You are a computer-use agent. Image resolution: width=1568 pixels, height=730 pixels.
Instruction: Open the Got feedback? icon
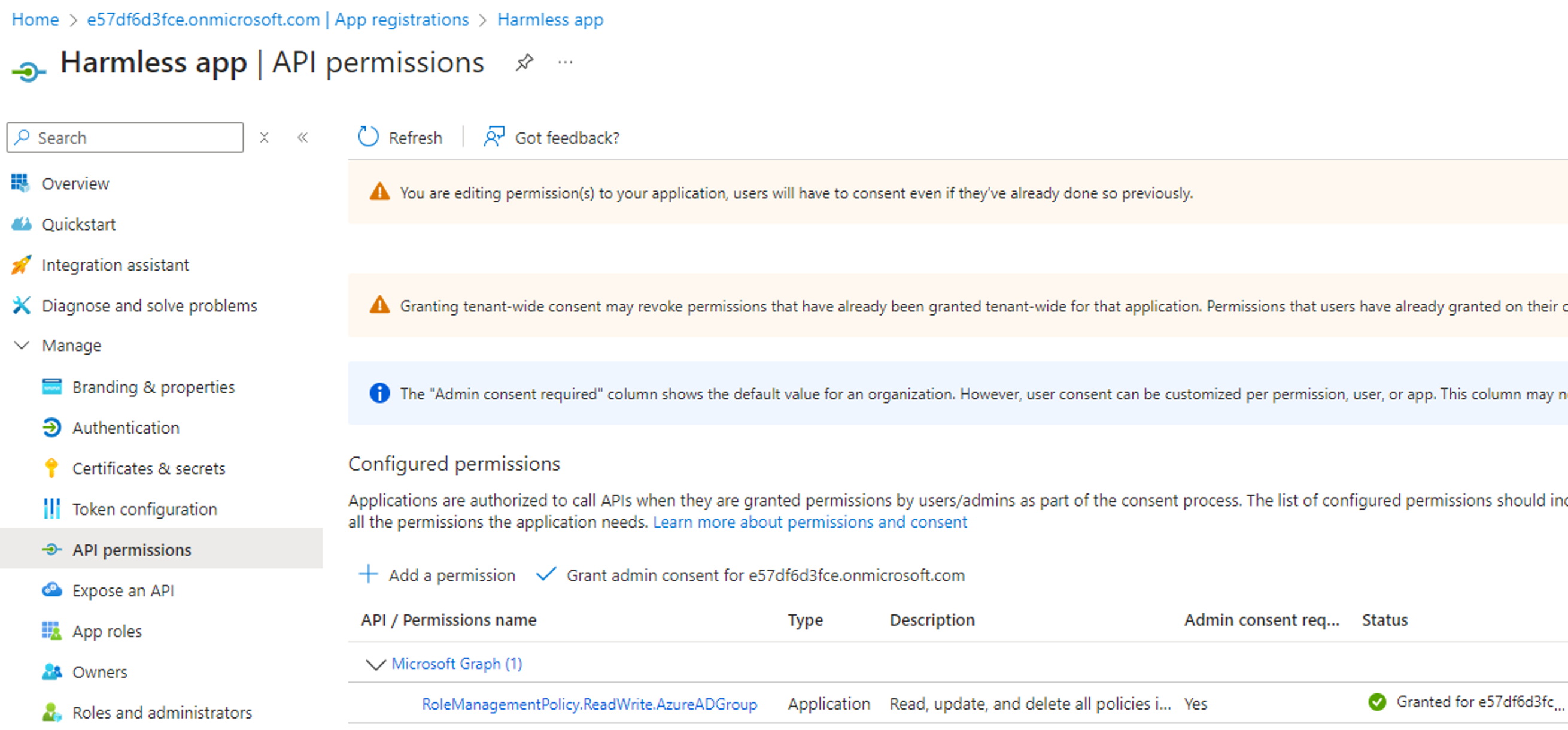[494, 137]
